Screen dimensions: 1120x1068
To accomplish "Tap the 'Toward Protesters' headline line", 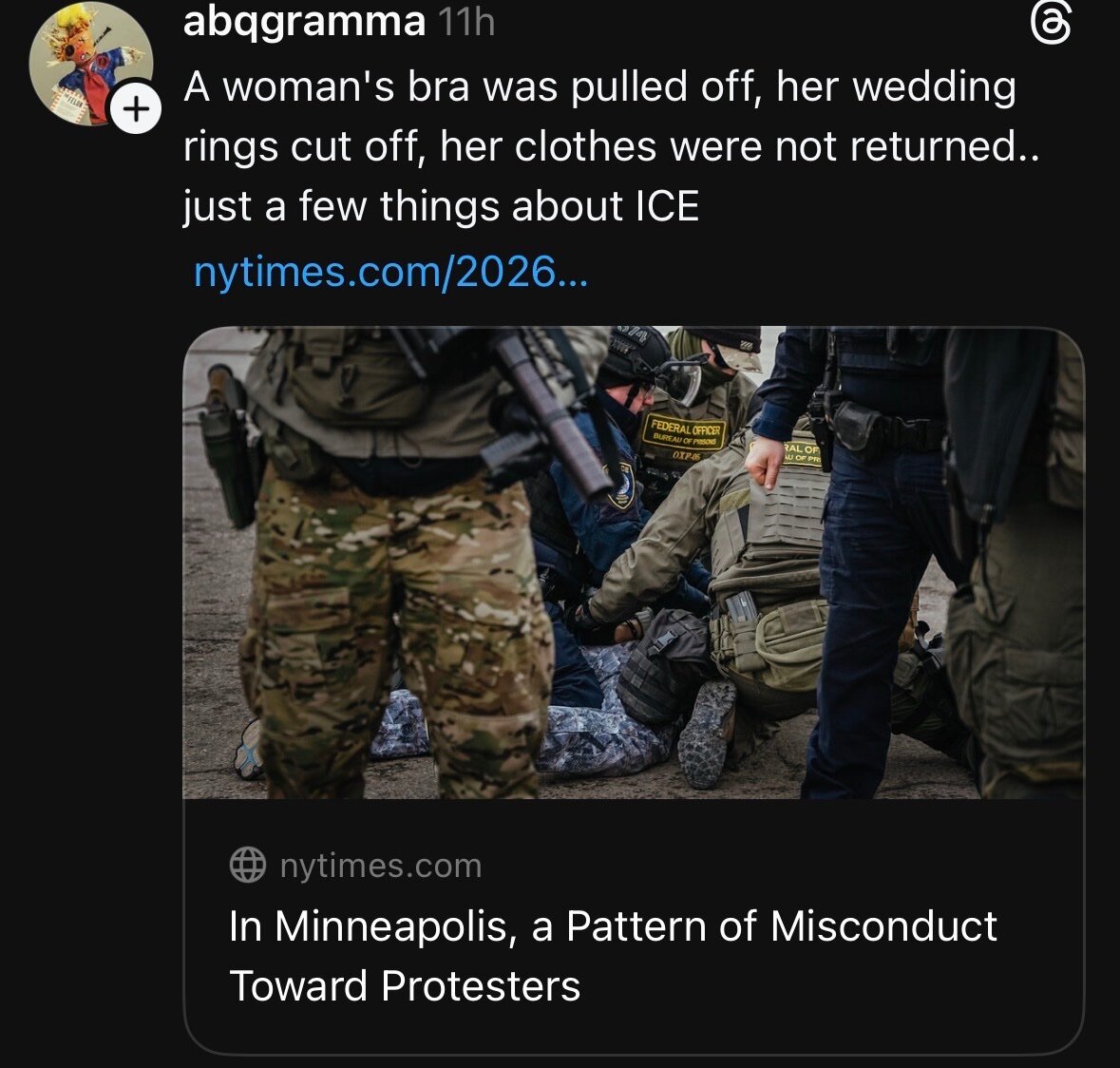I will 405,985.
